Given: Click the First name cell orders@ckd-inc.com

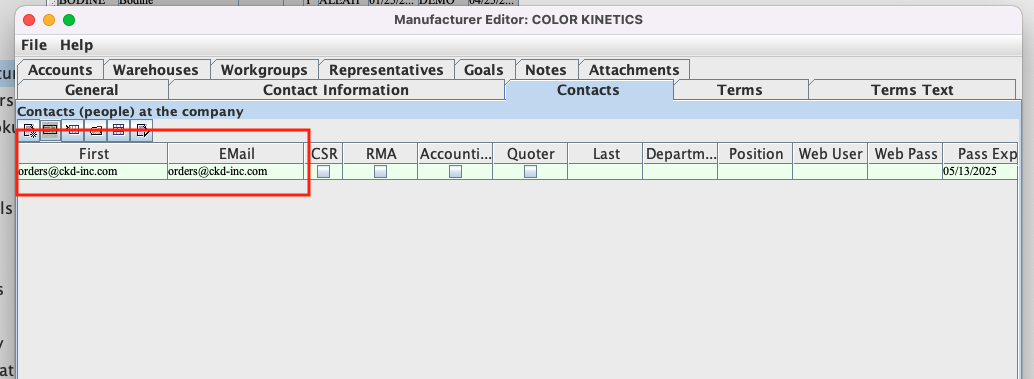Looking at the screenshot, I should tap(92, 171).
